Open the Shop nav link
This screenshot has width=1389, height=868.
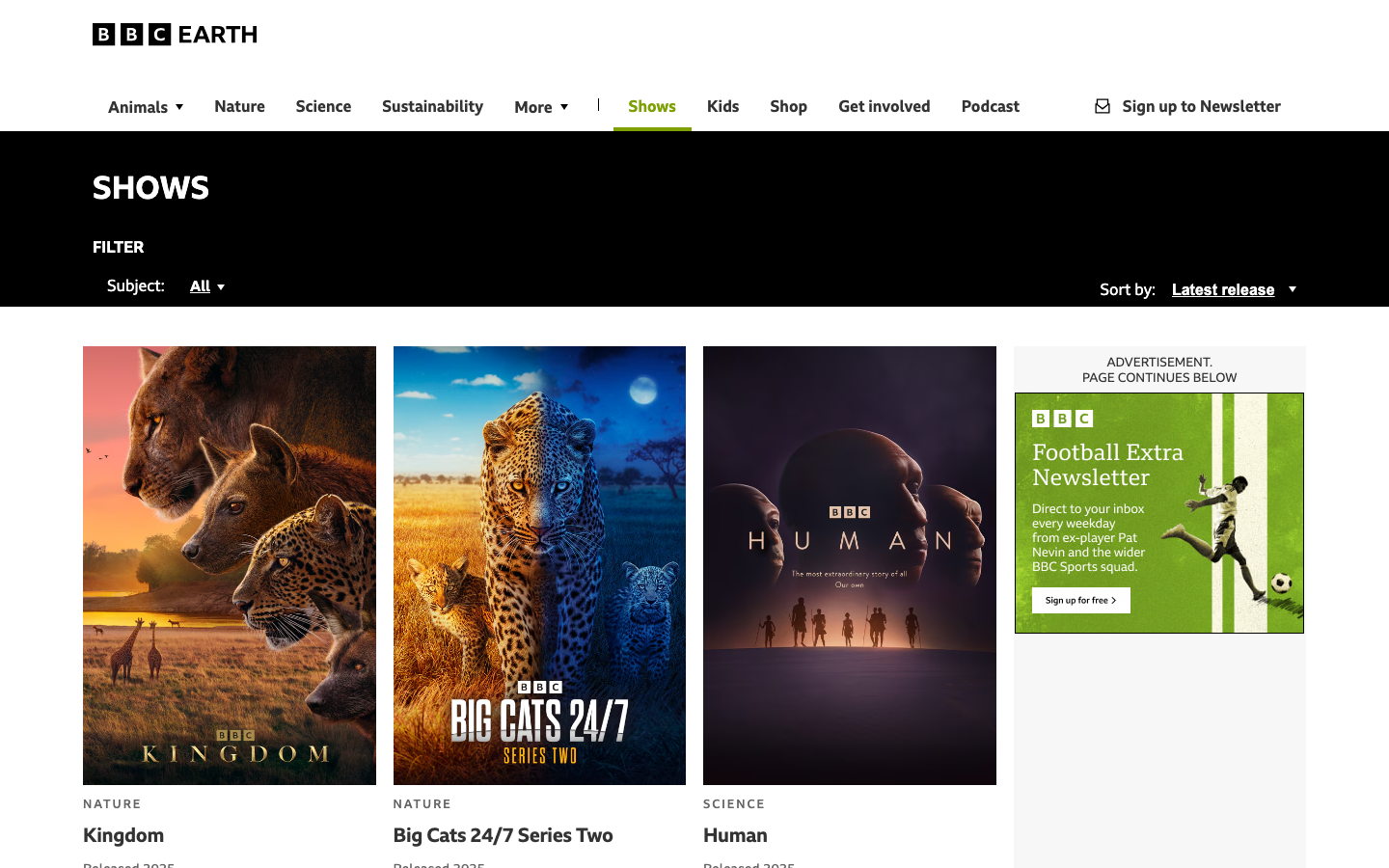(788, 106)
